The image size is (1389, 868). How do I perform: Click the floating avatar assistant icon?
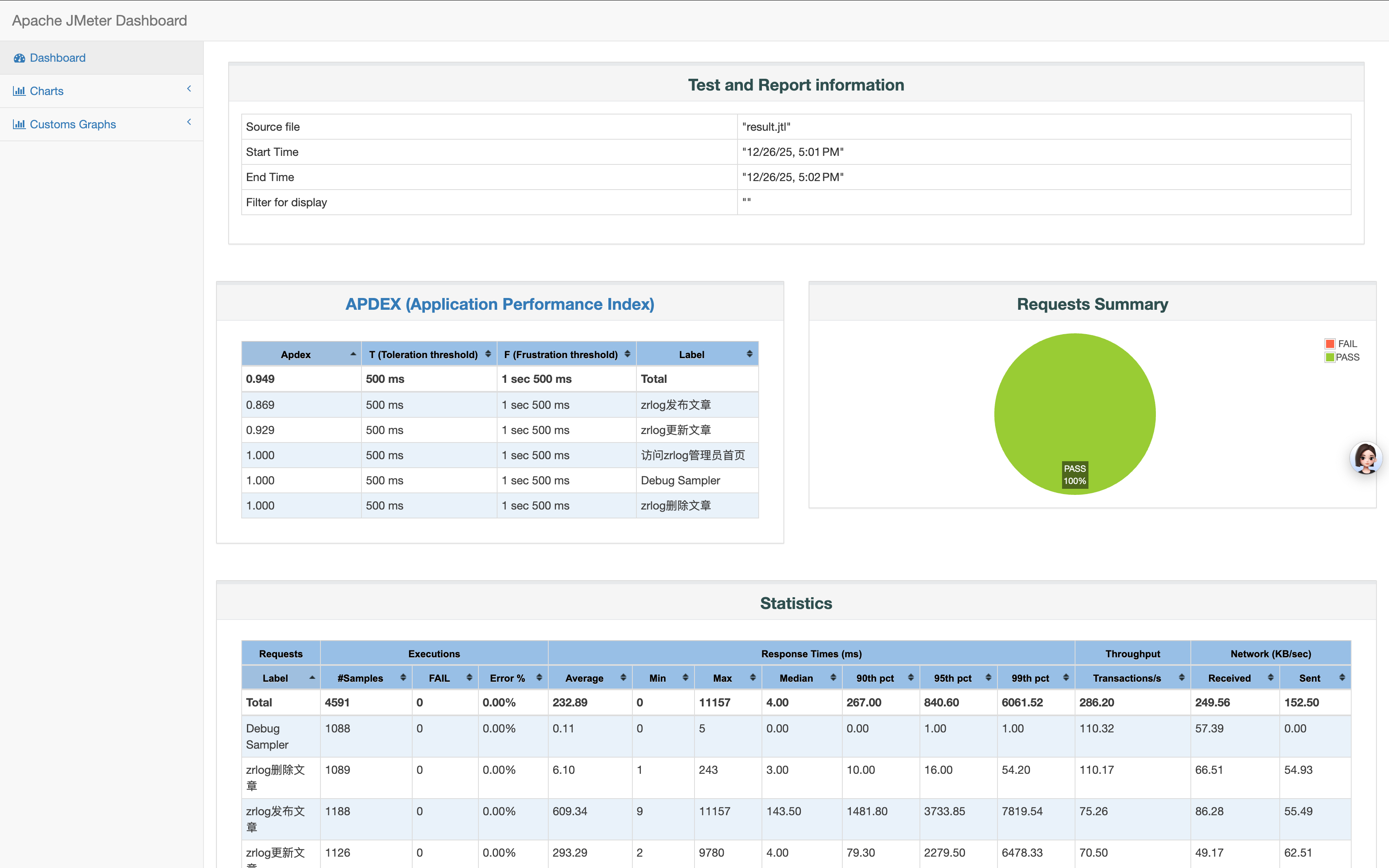(x=1365, y=458)
